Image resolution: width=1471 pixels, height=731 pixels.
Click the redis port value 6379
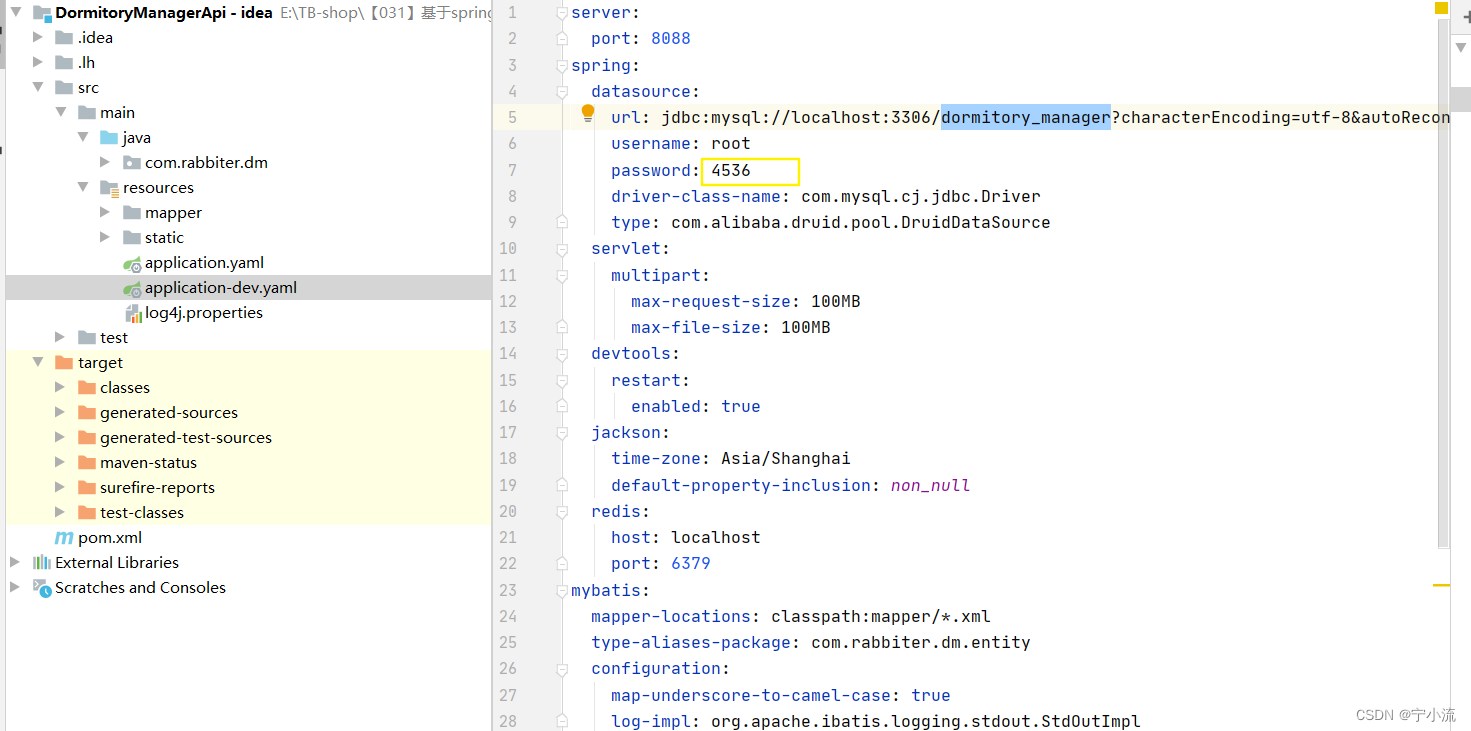(x=691, y=564)
